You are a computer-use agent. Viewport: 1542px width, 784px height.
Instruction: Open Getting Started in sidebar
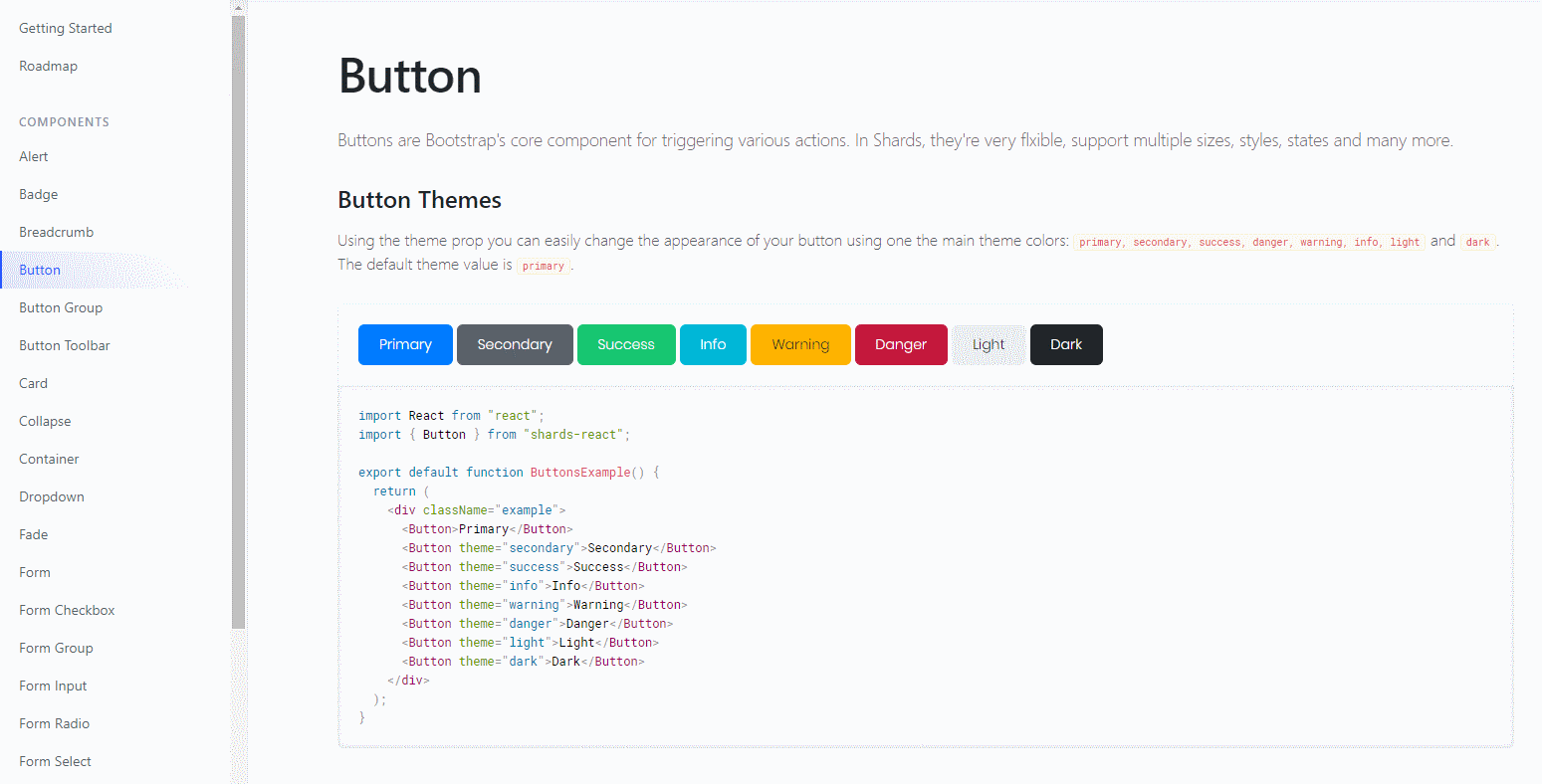click(x=66, y=28)
